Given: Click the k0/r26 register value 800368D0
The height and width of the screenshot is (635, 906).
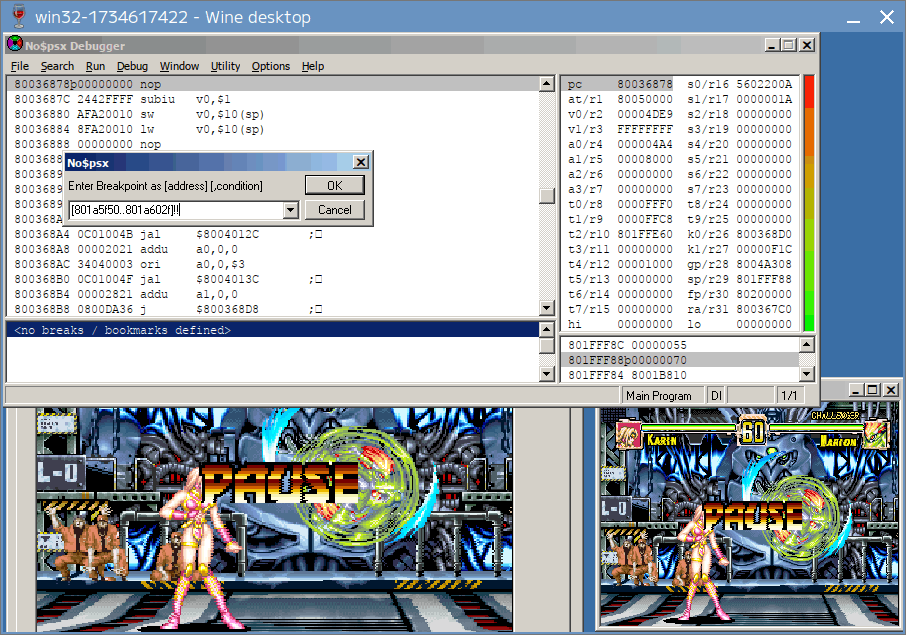Looking at the screenshot, I should 764,234.
